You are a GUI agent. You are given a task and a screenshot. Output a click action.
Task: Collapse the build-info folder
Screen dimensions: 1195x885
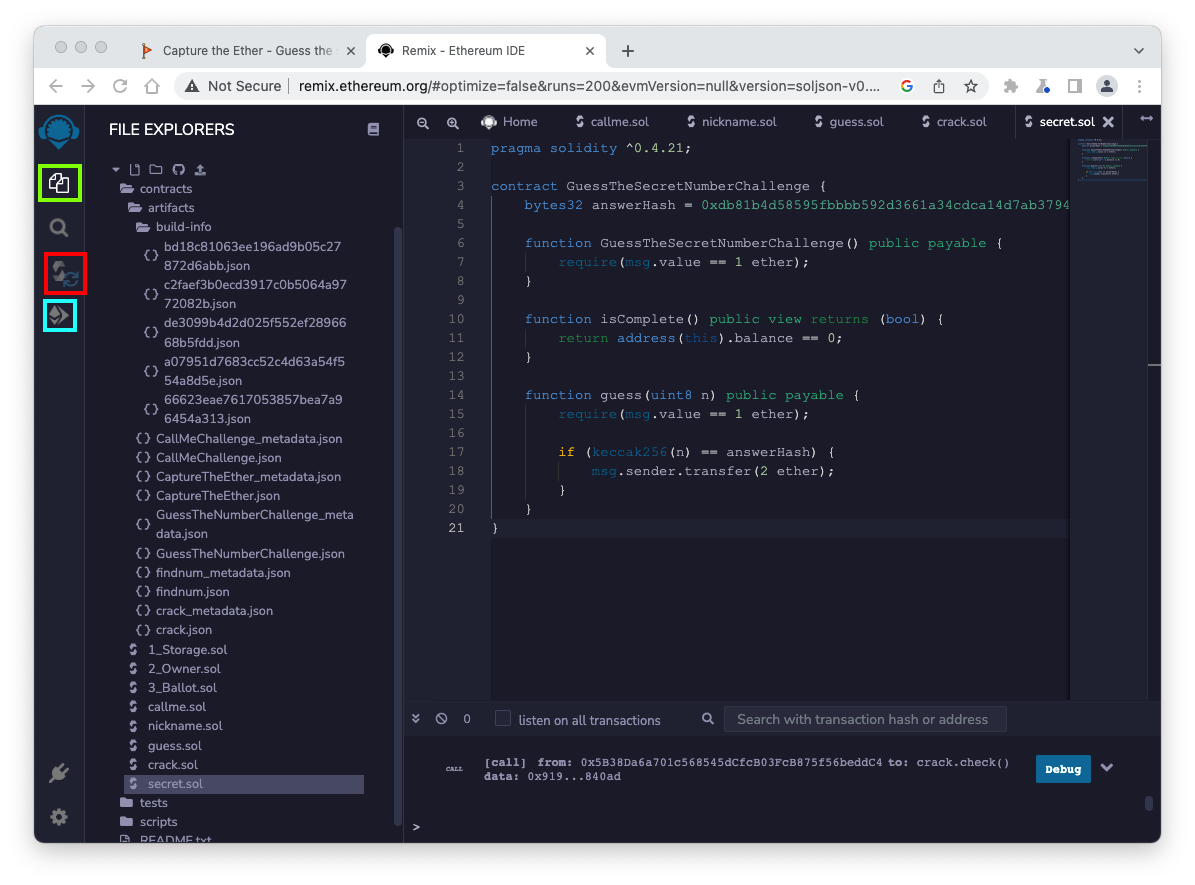coord(183,227)
